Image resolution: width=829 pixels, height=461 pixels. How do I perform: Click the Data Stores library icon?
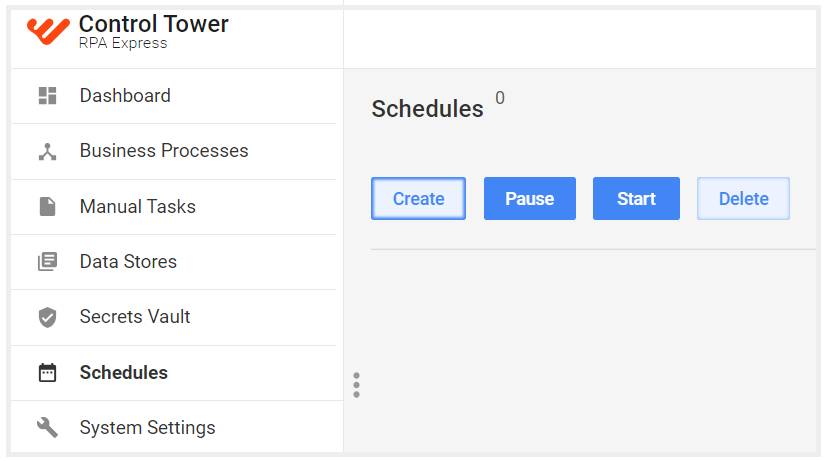coord(48,262)
